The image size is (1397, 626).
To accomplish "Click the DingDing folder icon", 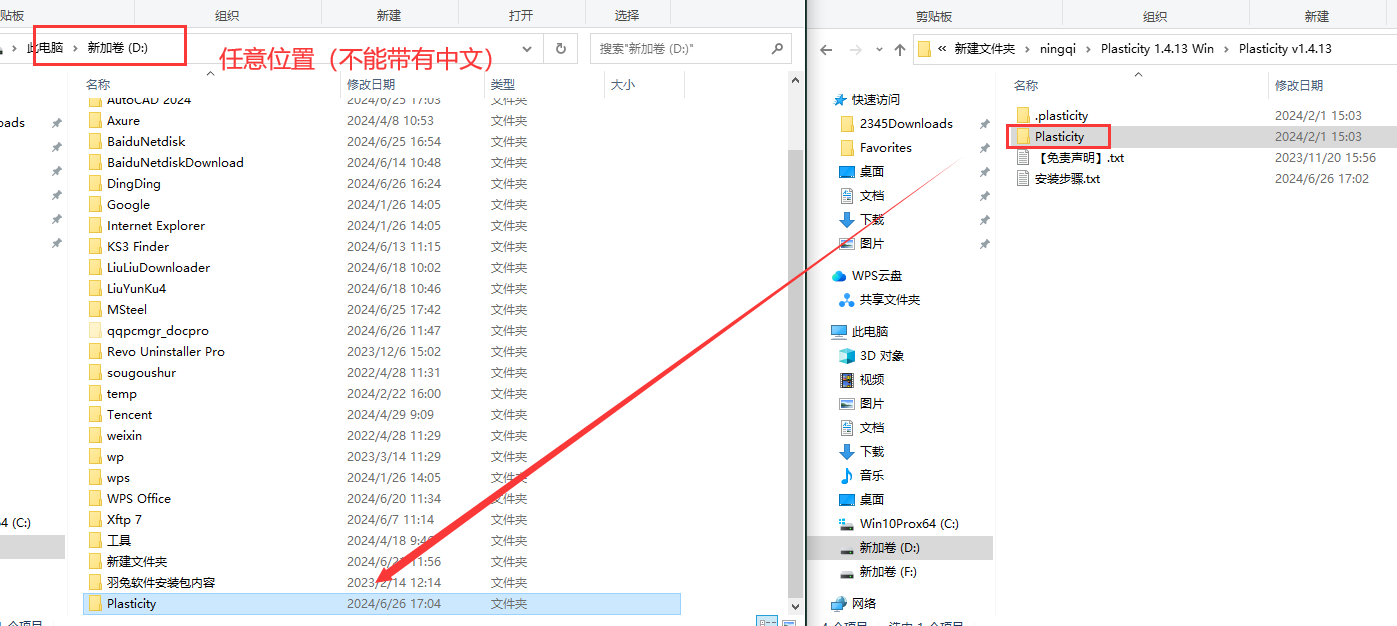I will pos(95,184).
